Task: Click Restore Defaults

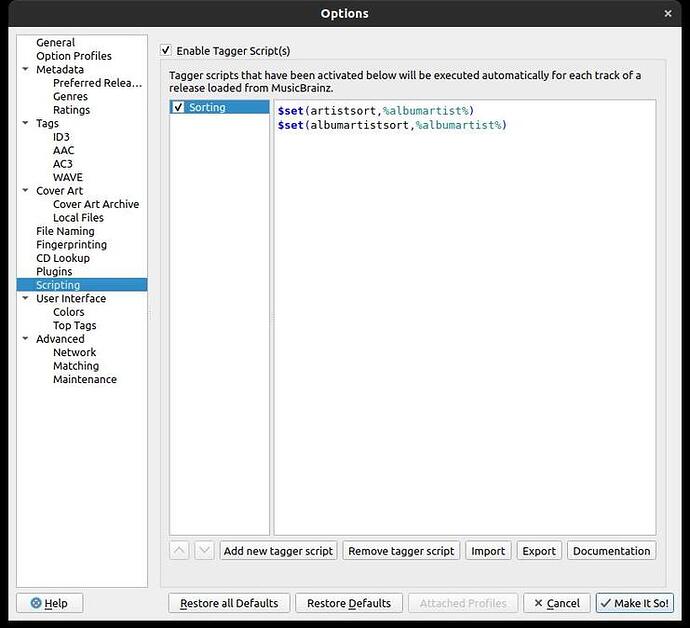Action: click(349, 603)
